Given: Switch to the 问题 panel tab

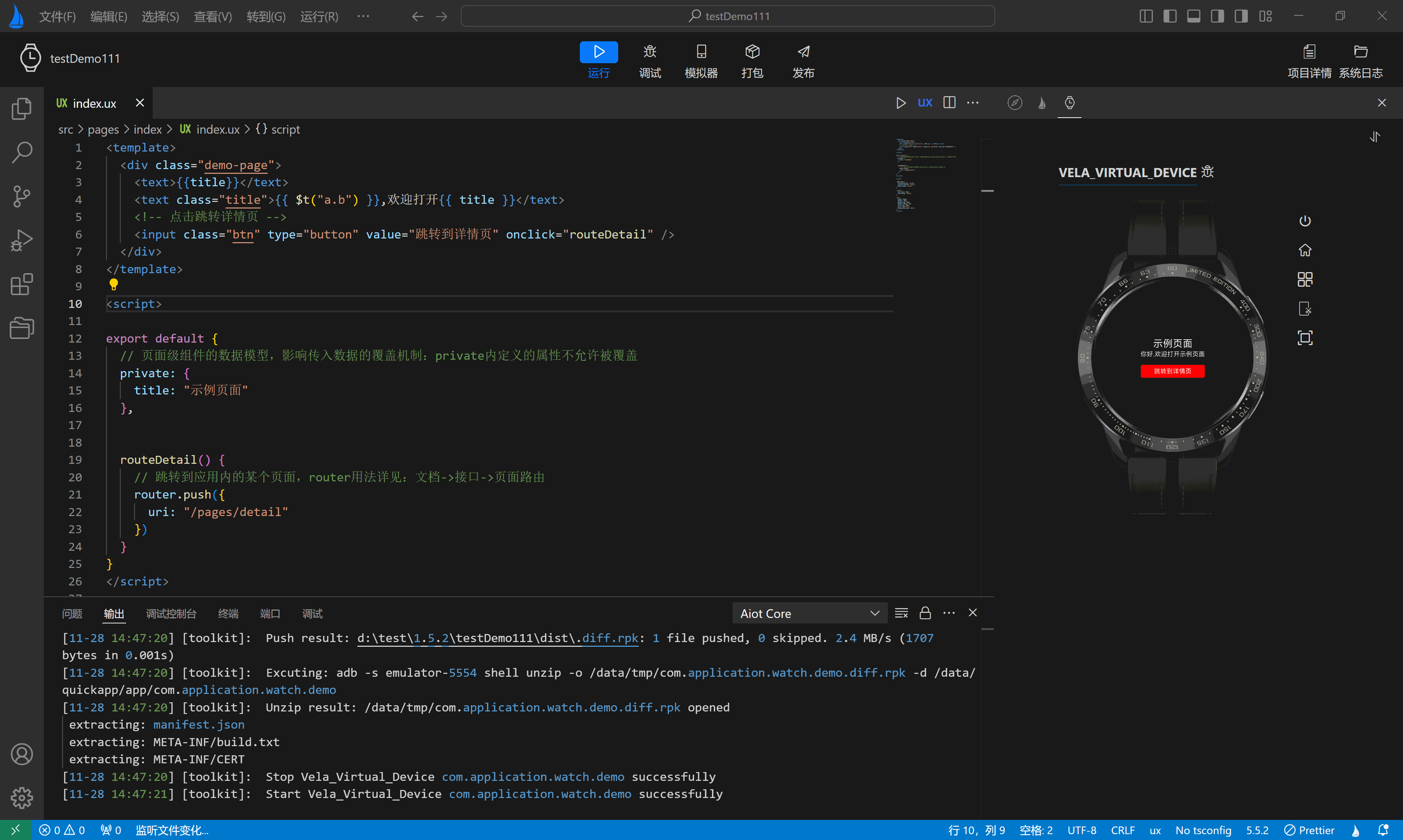Looking at the screenshot, I should [x=72, y=614].
